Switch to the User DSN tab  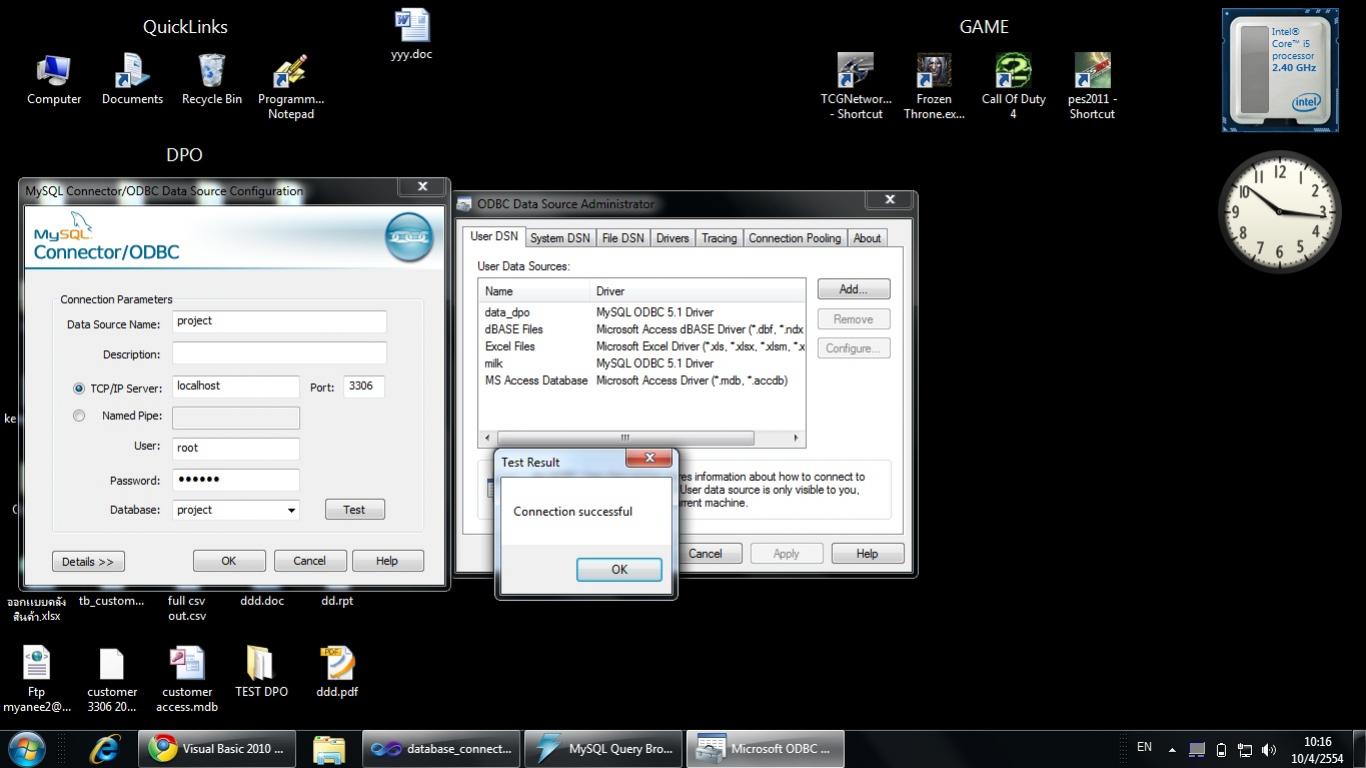pyautogui.click(x=494, y=237)
